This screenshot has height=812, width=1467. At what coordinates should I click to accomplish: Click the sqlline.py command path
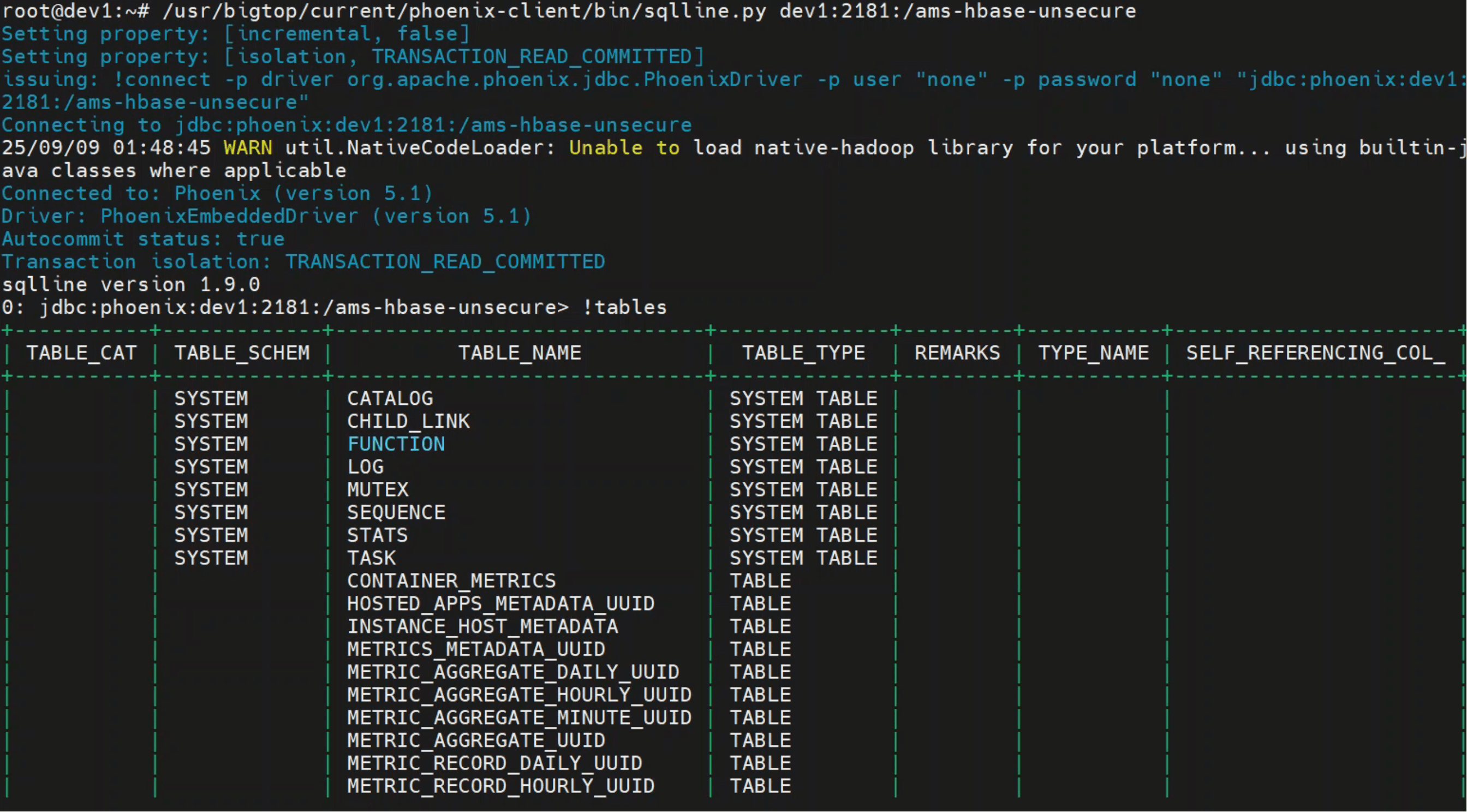(x=464, y=11)
